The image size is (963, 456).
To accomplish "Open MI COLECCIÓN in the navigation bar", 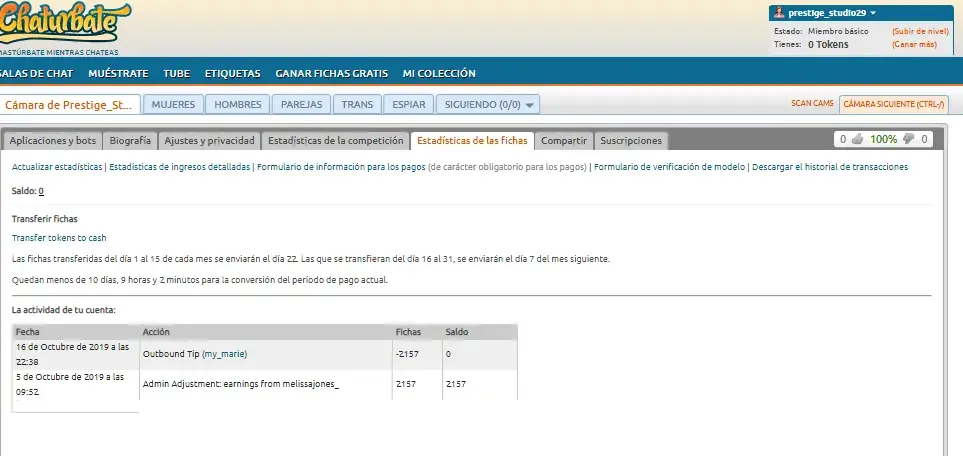I will tap(439, 74).
